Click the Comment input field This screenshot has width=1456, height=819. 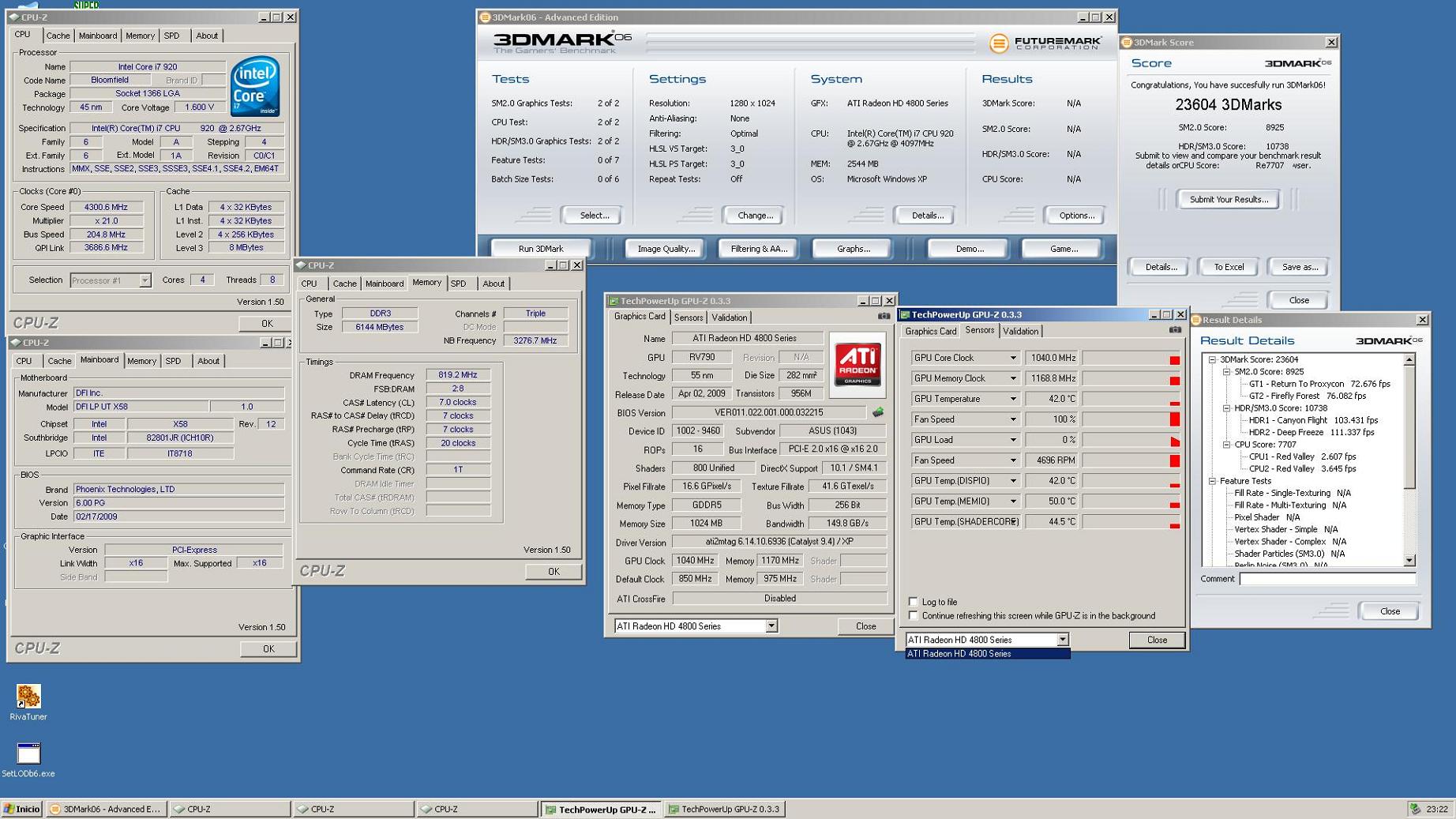tap(1327, 579)
